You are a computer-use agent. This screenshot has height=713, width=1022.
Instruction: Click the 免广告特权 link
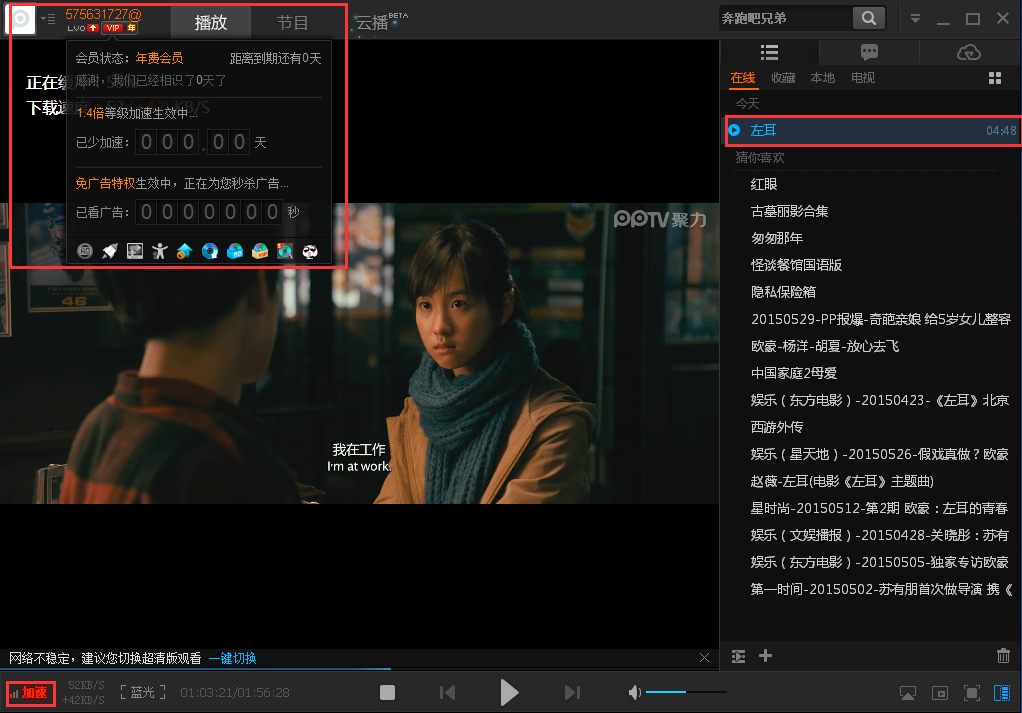tap(105, 183)
